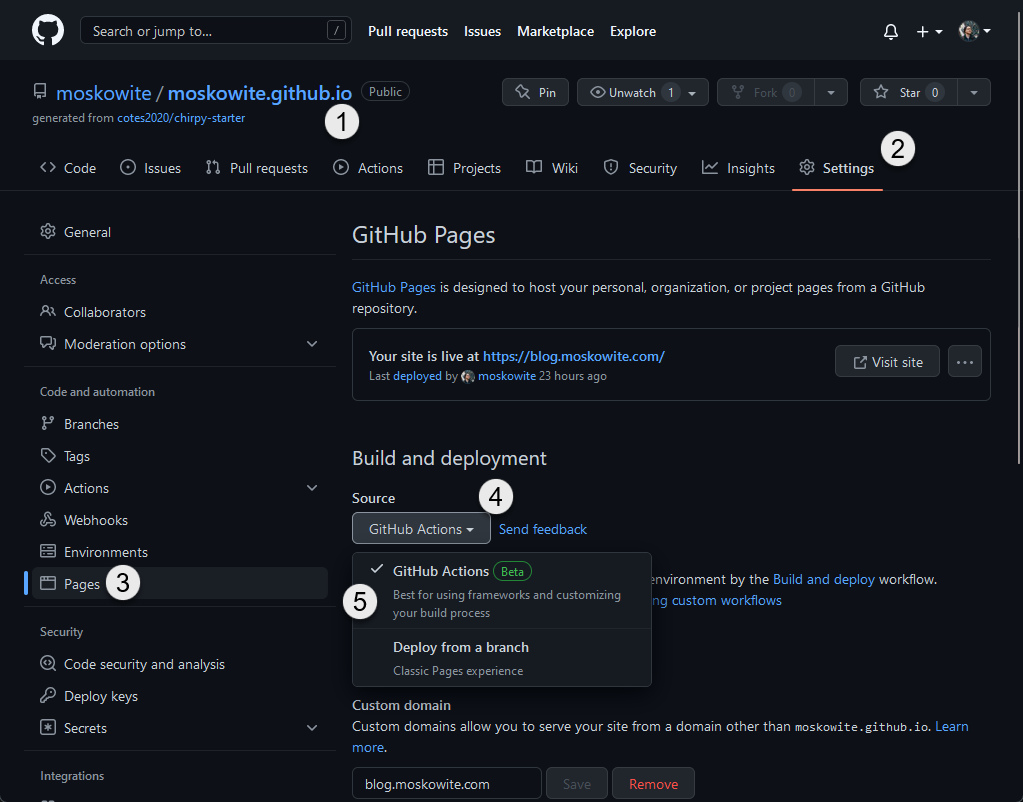Select the Settings tab
The image size is (1023, 802).
tap(837, 168)
